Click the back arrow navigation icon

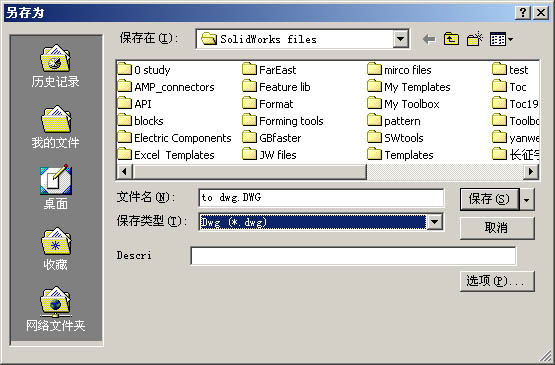coord(429,39)
